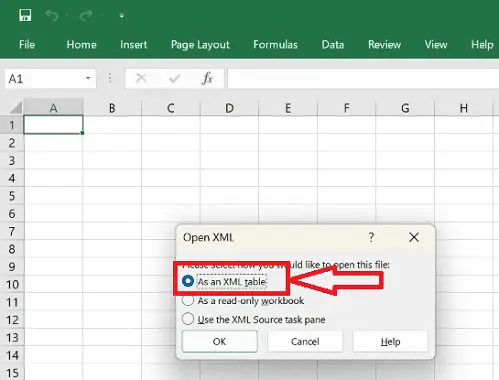499x380 pixels.
Task: Switch to the Home tab
Action: (x=81, y=44)
